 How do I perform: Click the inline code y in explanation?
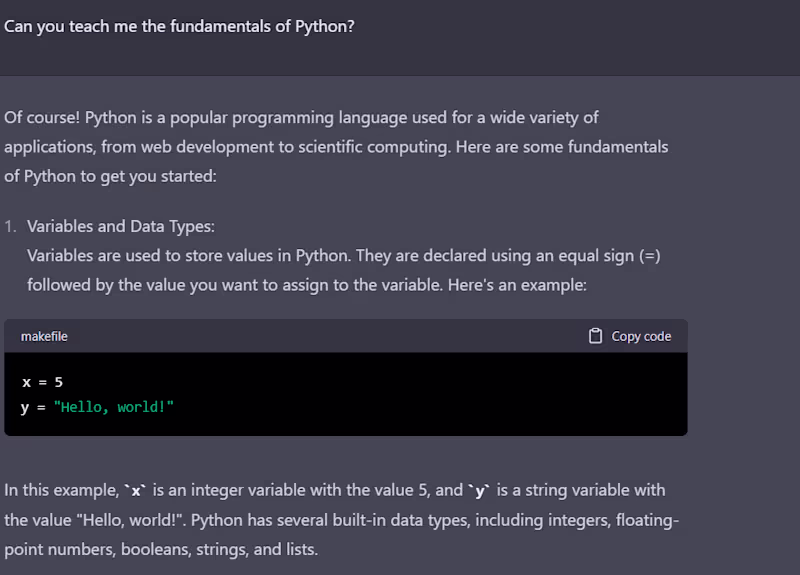coord(481,490)
